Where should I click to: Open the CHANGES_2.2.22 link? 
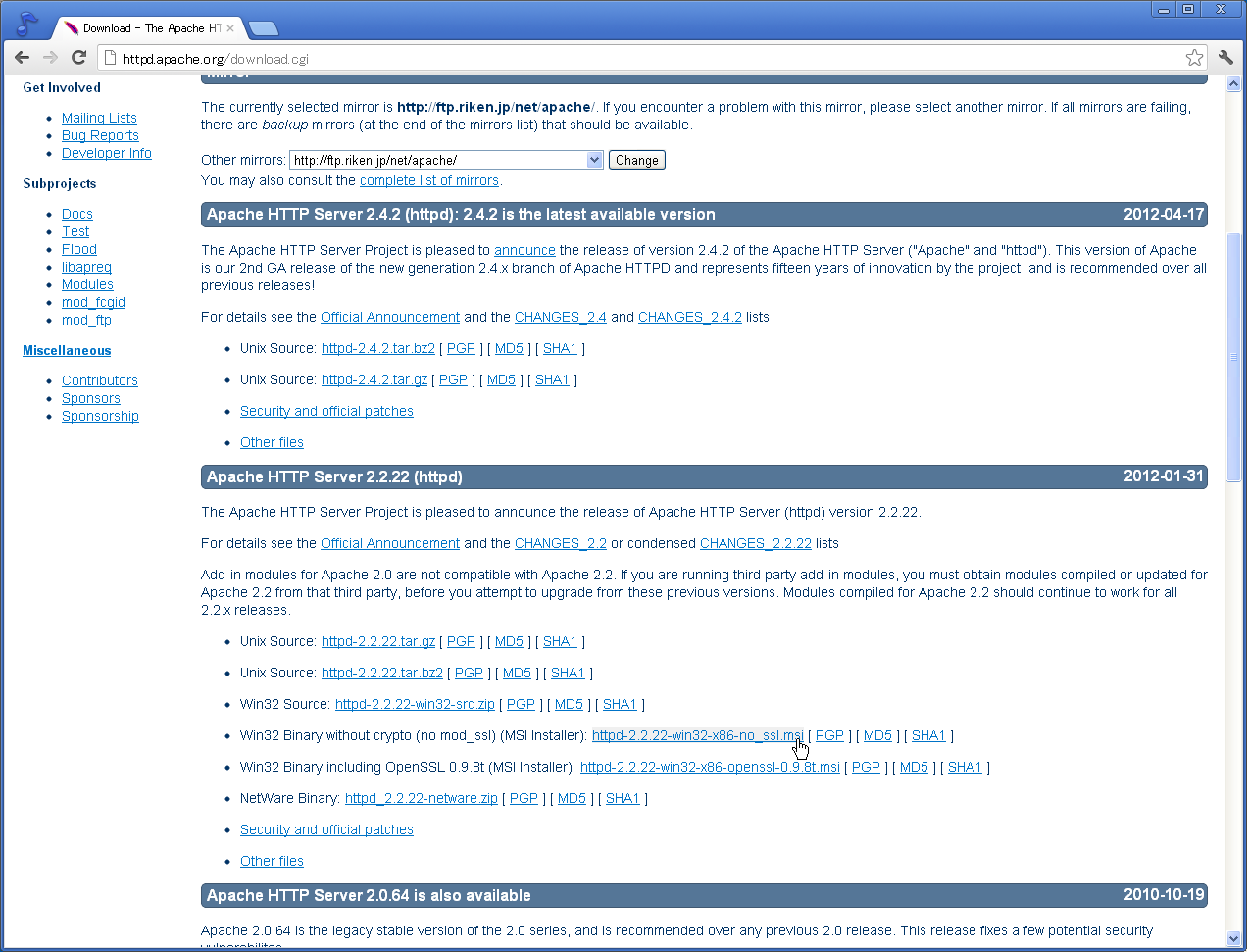coord(756,543)
